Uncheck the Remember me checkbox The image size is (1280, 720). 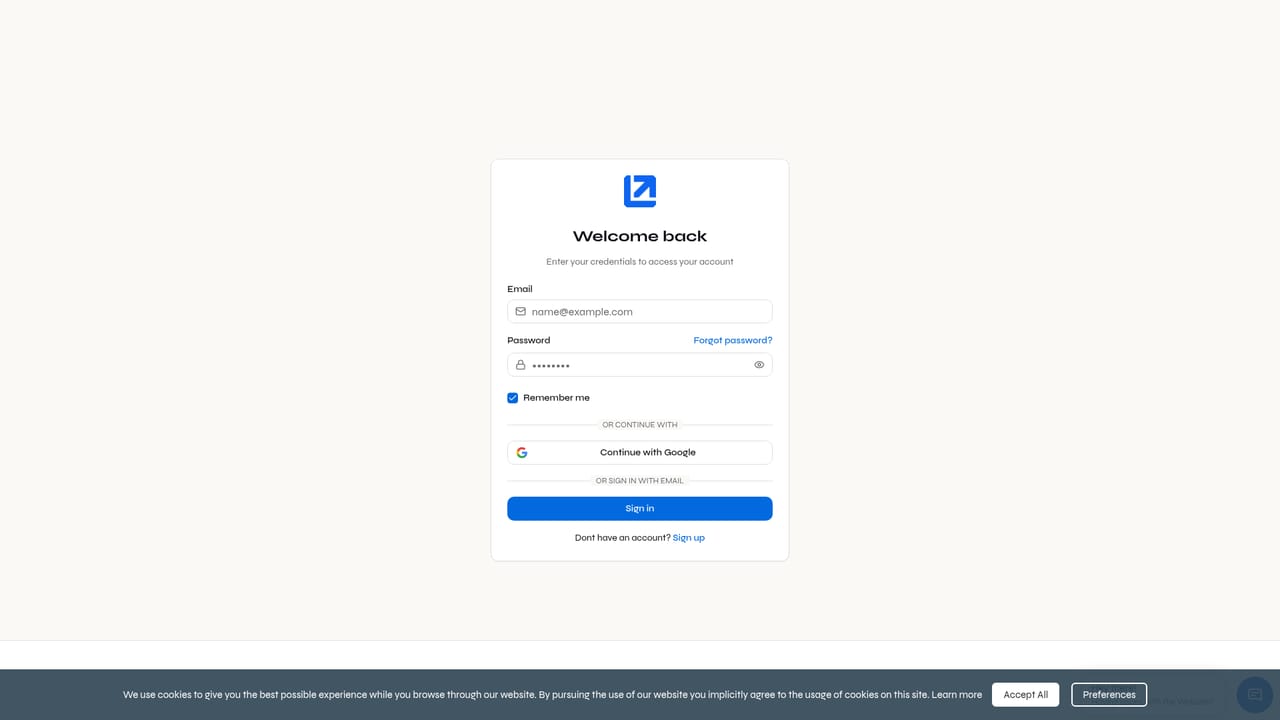(x=513, y=398)
